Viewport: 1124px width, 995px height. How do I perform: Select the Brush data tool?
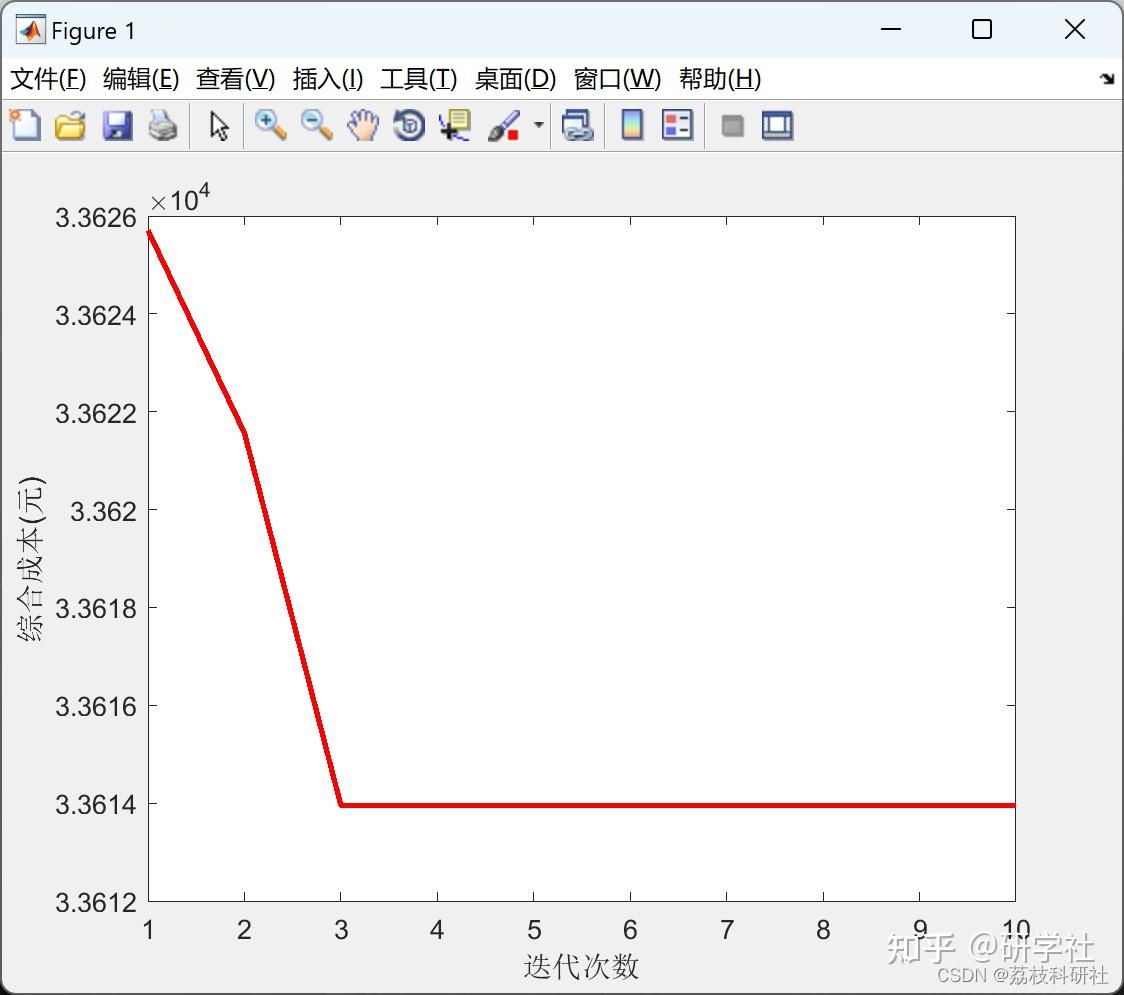tap(504, 125)
